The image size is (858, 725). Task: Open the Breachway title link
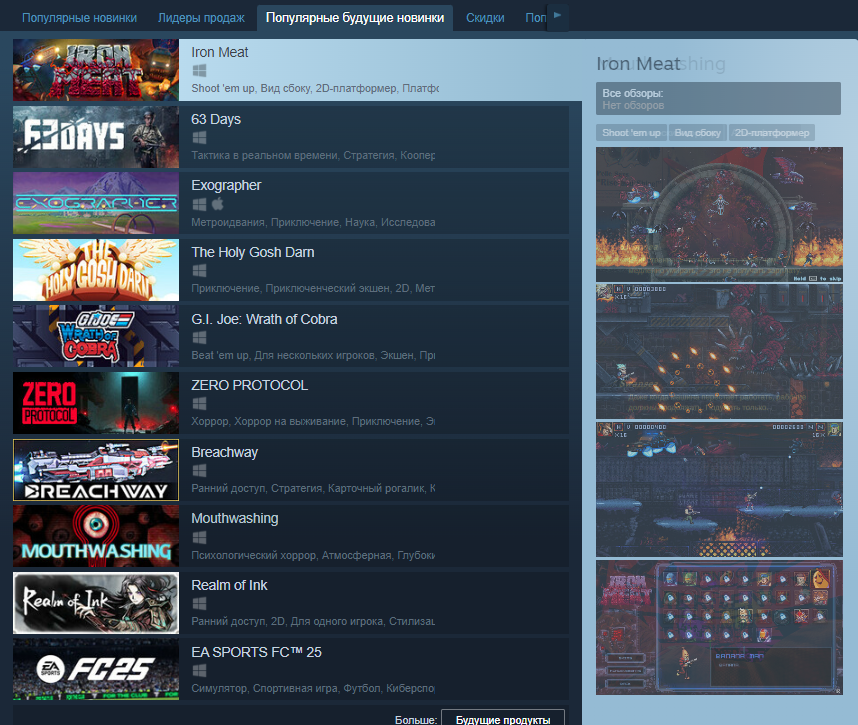point(224,453)
